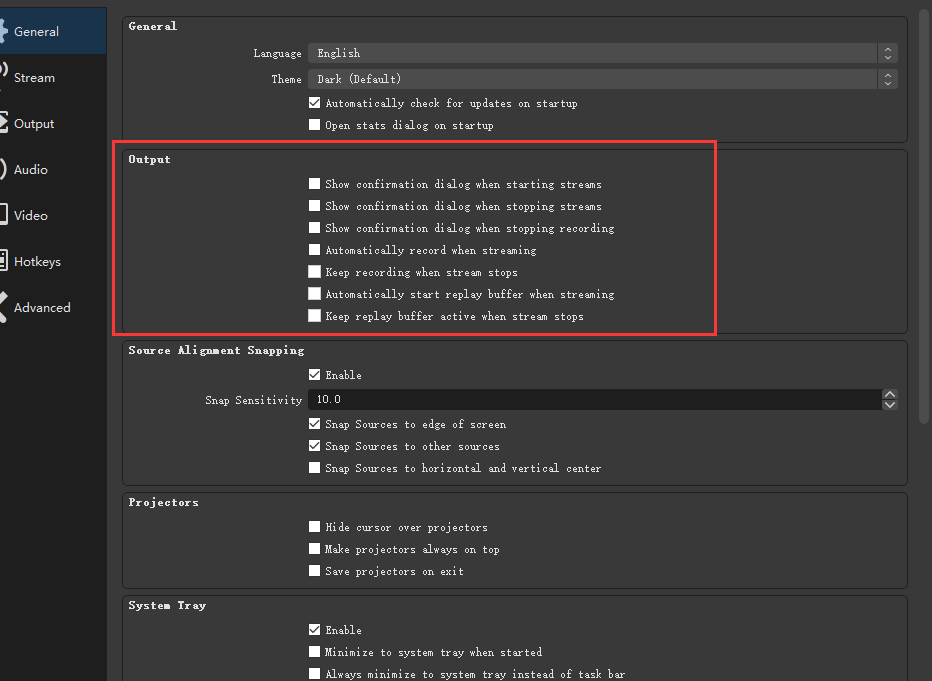The height and width of the screenshot is (681, 932).
Task: Uncheck snap sources to edge of screen
Action: pyautogui.click(x=314, y=424)
